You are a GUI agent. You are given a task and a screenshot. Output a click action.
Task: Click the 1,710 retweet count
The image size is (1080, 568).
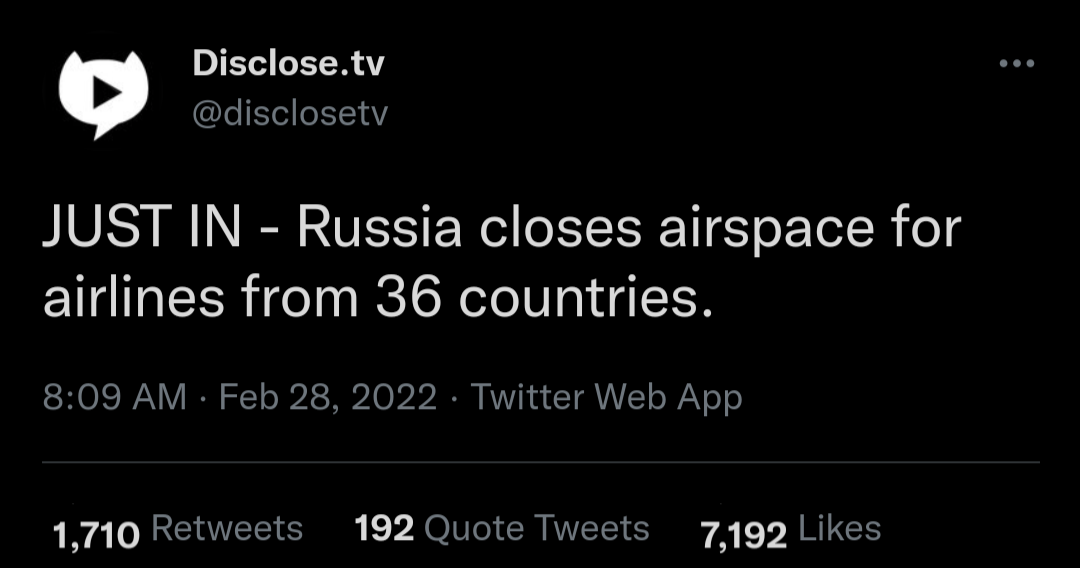(x=96, y=531)
